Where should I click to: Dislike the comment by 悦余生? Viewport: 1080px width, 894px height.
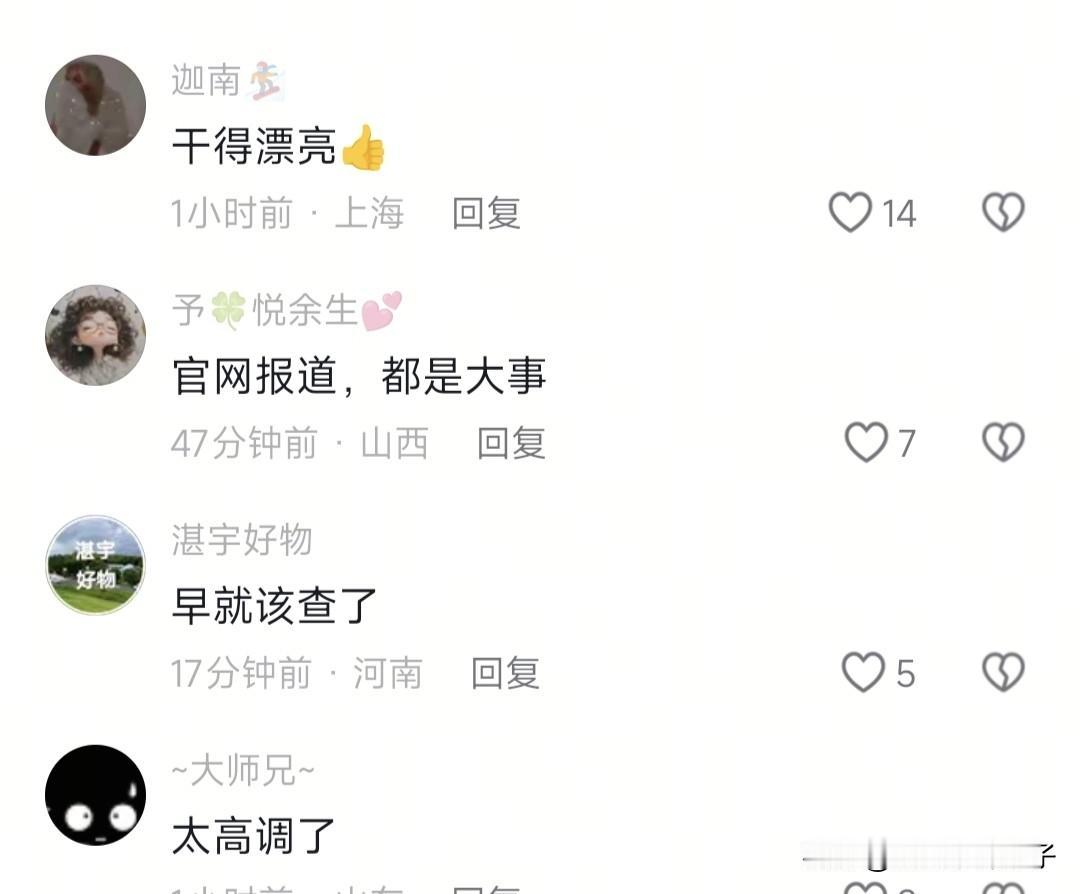coord(1003,441)
